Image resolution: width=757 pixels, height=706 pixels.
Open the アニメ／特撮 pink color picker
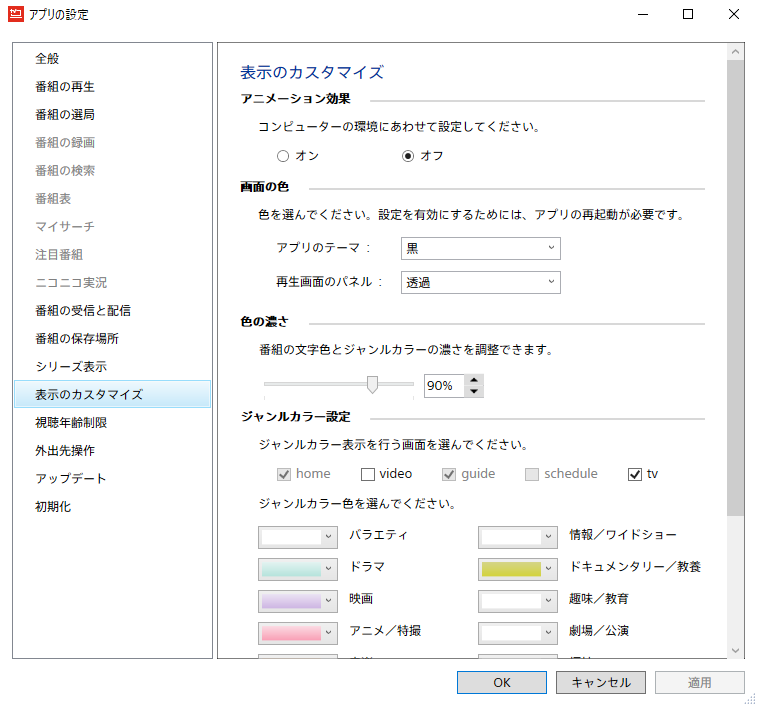pos(297,632)
